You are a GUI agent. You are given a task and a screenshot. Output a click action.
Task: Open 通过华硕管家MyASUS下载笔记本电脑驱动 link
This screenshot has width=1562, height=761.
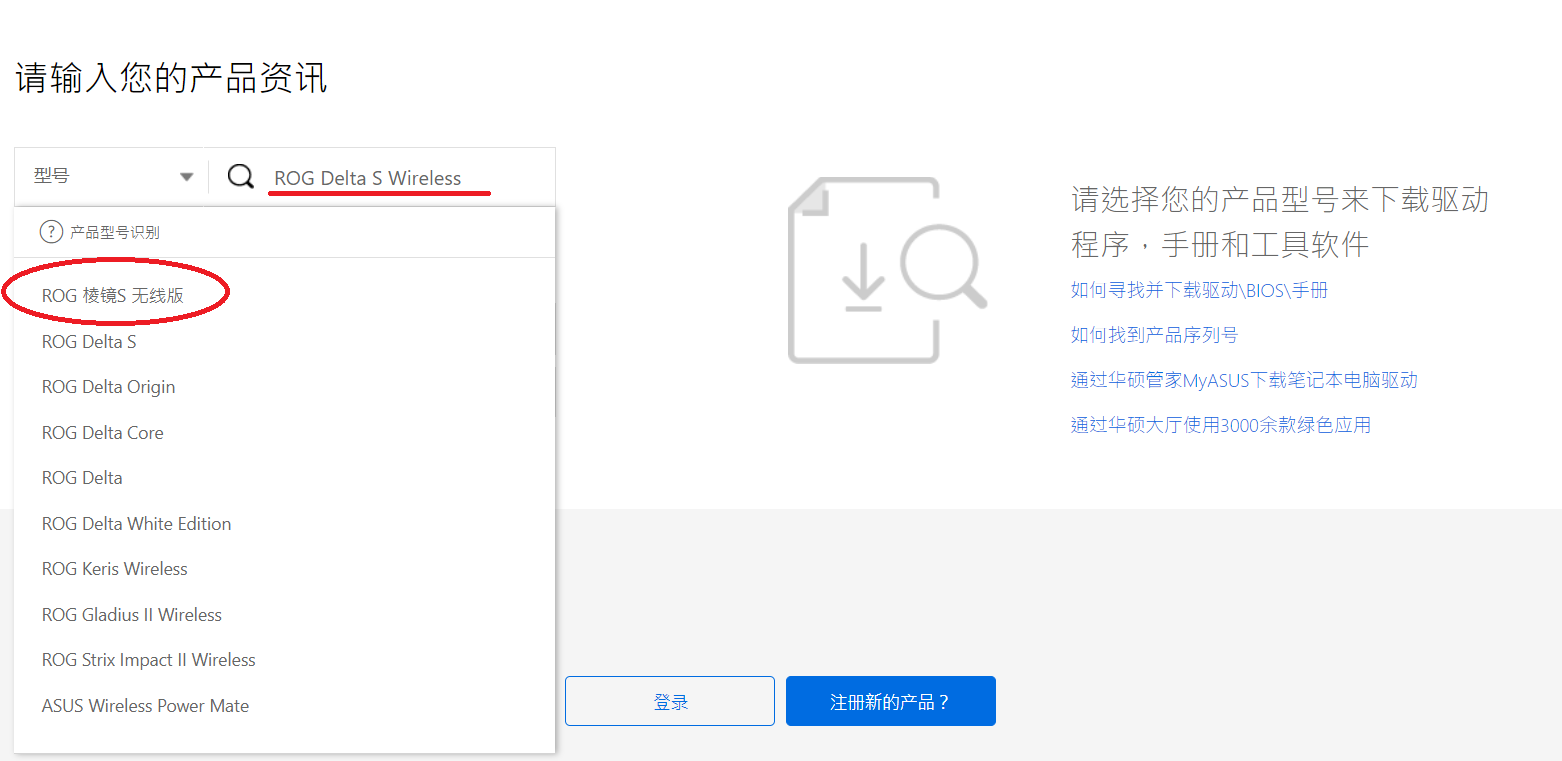pos(1244,380)
